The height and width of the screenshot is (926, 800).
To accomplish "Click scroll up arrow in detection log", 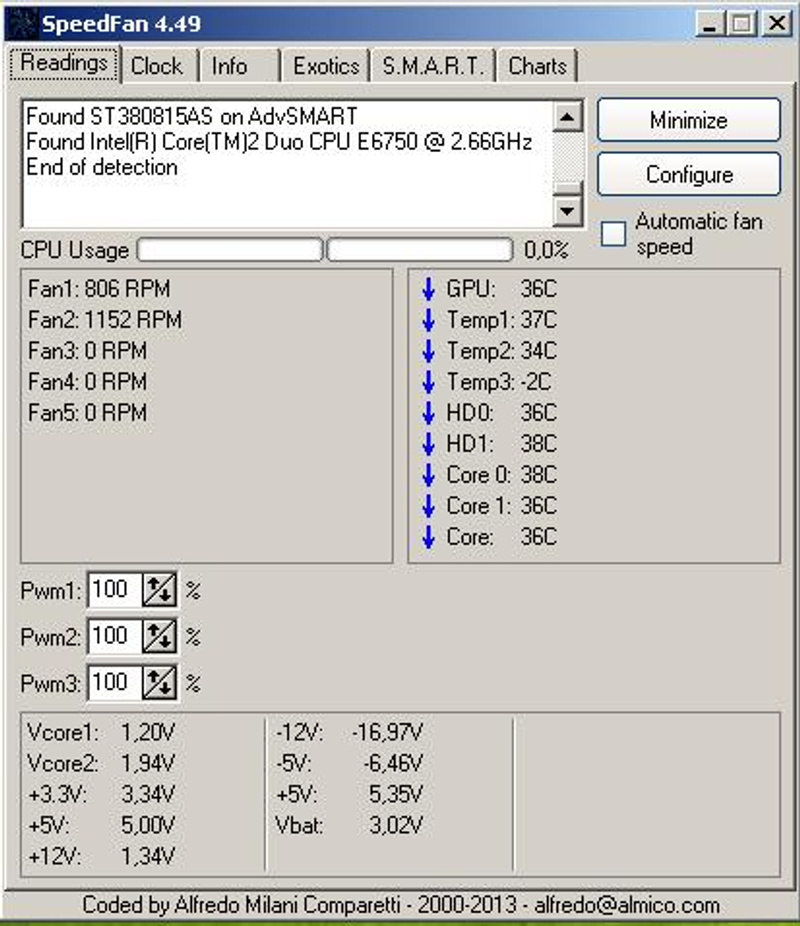I will pos(568,117).
